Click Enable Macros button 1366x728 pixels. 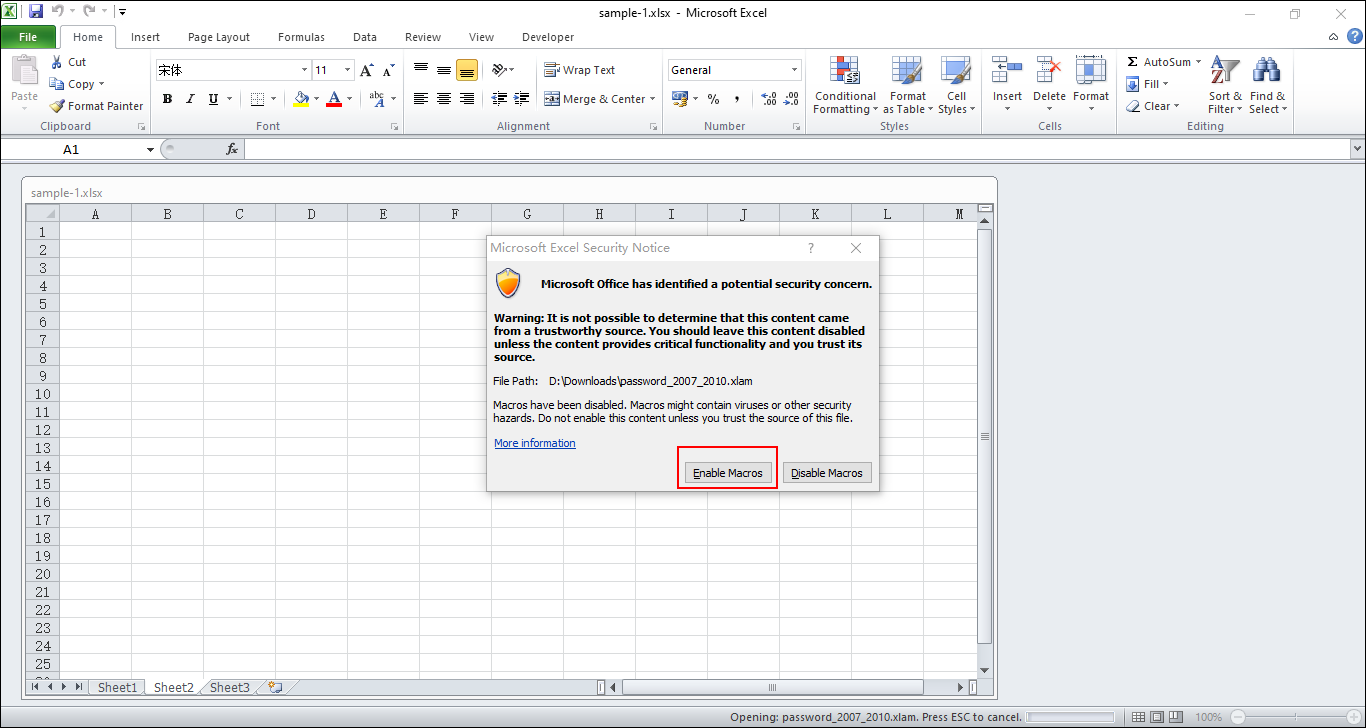(x=728, y=473)
